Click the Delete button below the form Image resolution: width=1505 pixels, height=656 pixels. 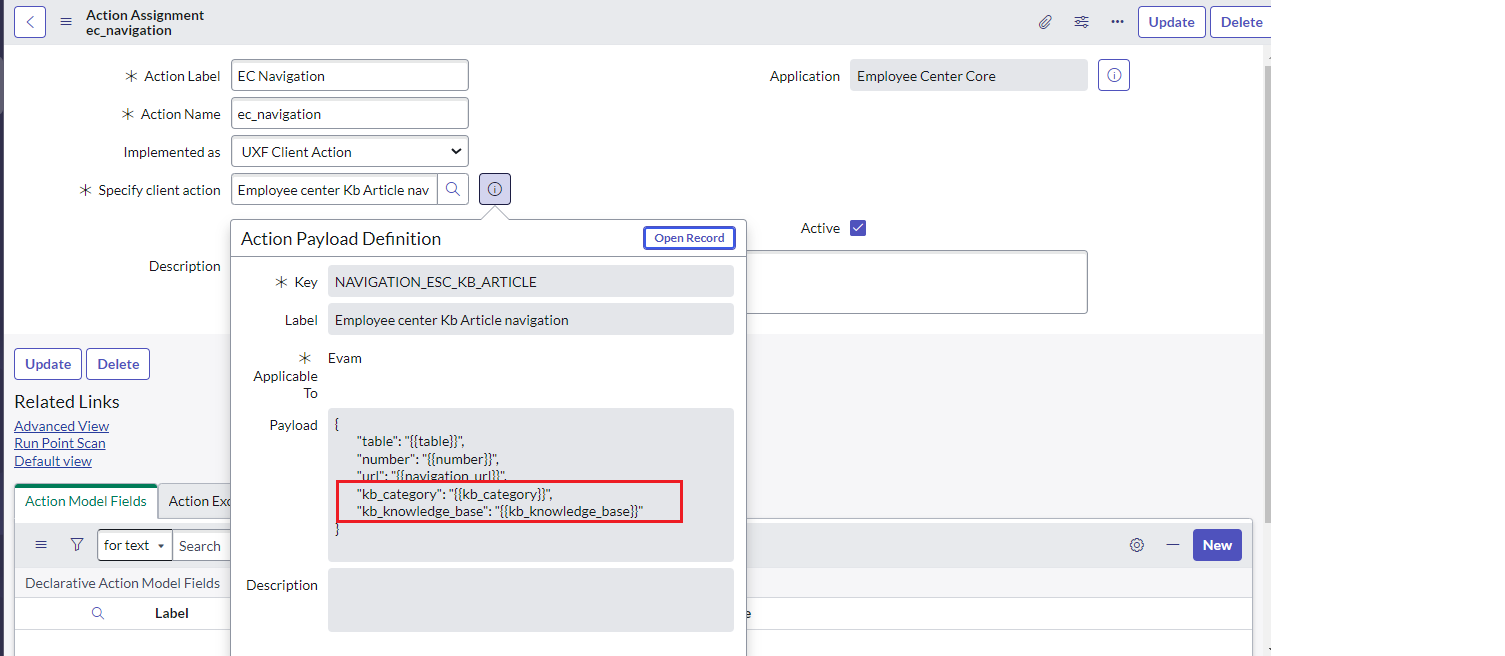coord(118,364)
